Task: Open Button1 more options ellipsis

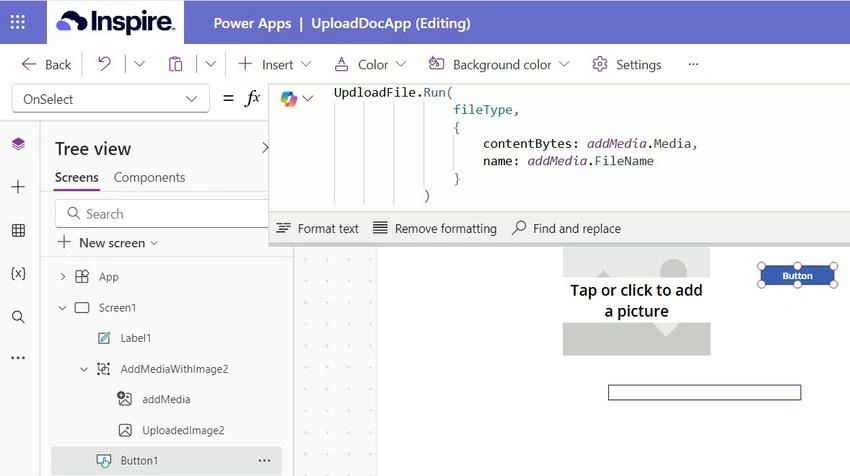Action: pos(264,461)
